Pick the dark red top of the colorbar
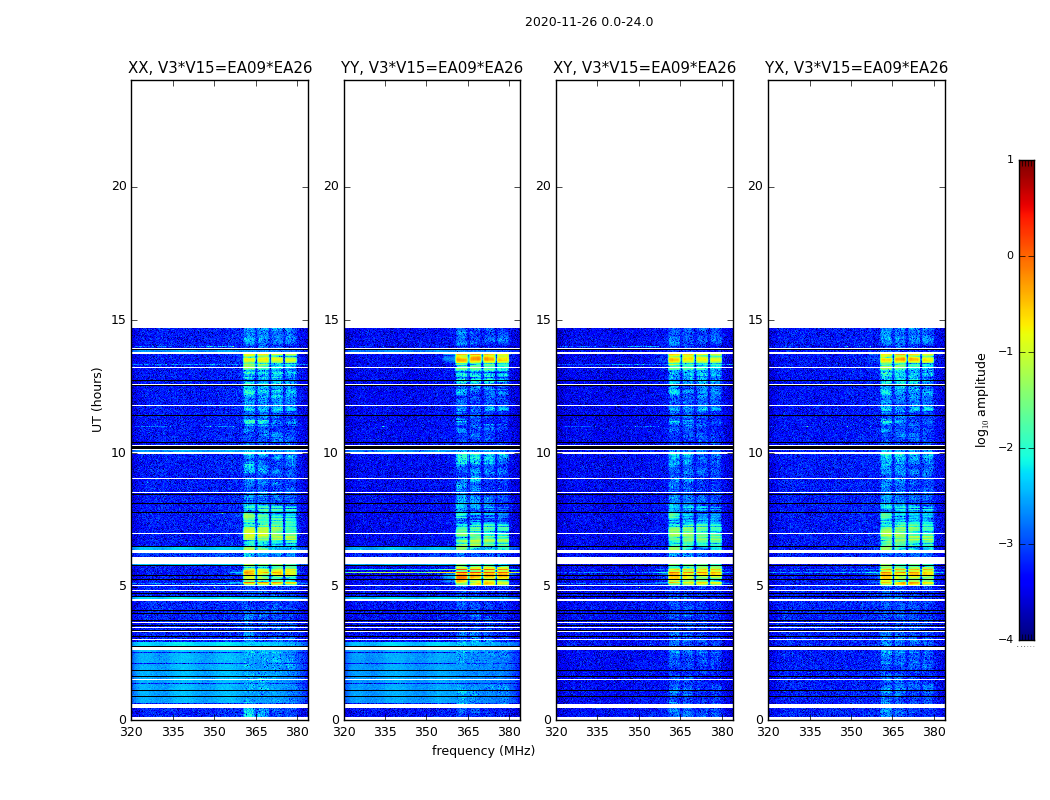This screenshot has width=1050, height=800. 1026,166
